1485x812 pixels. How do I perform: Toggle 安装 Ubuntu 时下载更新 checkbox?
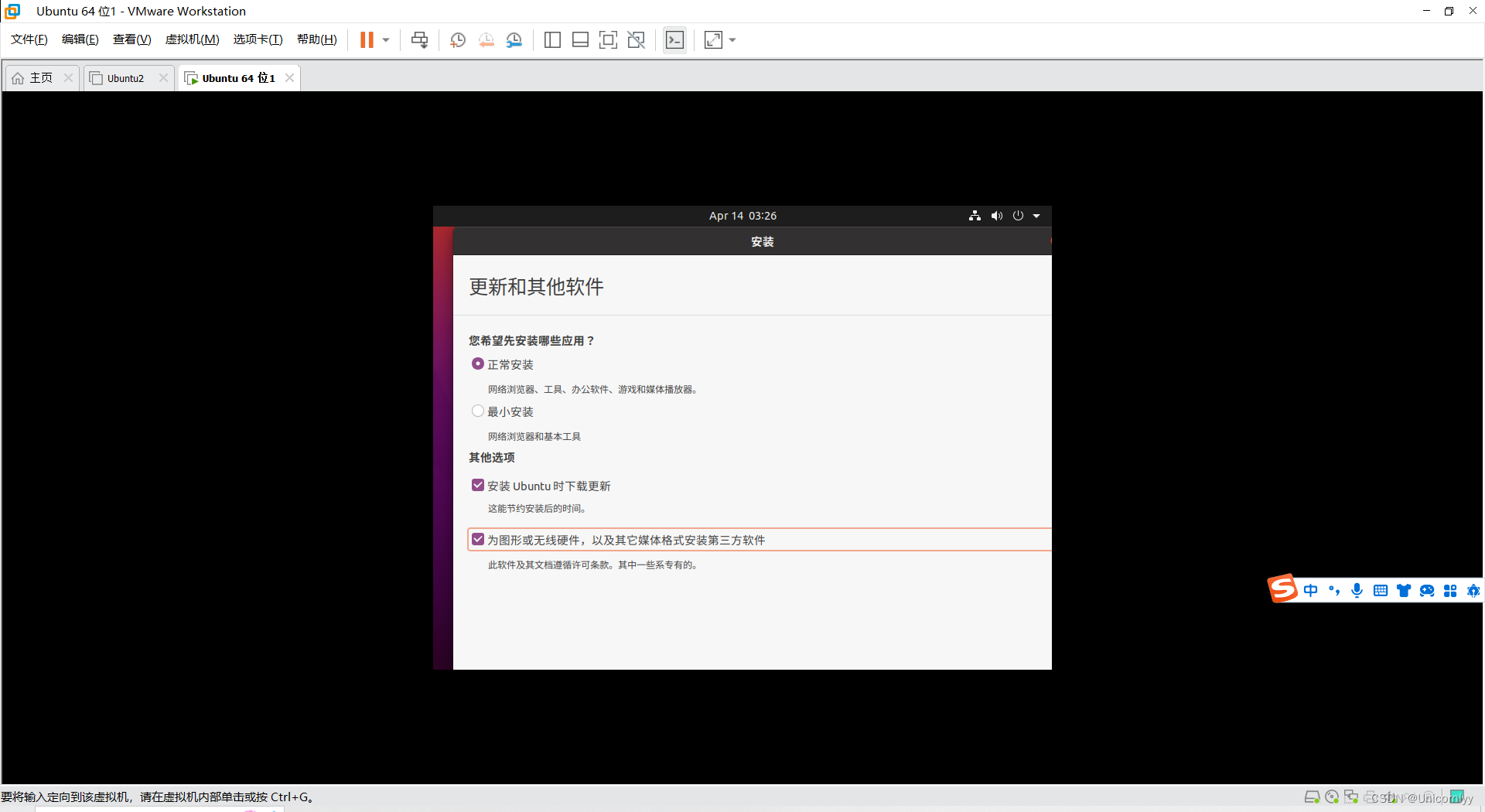click(478, 485)
